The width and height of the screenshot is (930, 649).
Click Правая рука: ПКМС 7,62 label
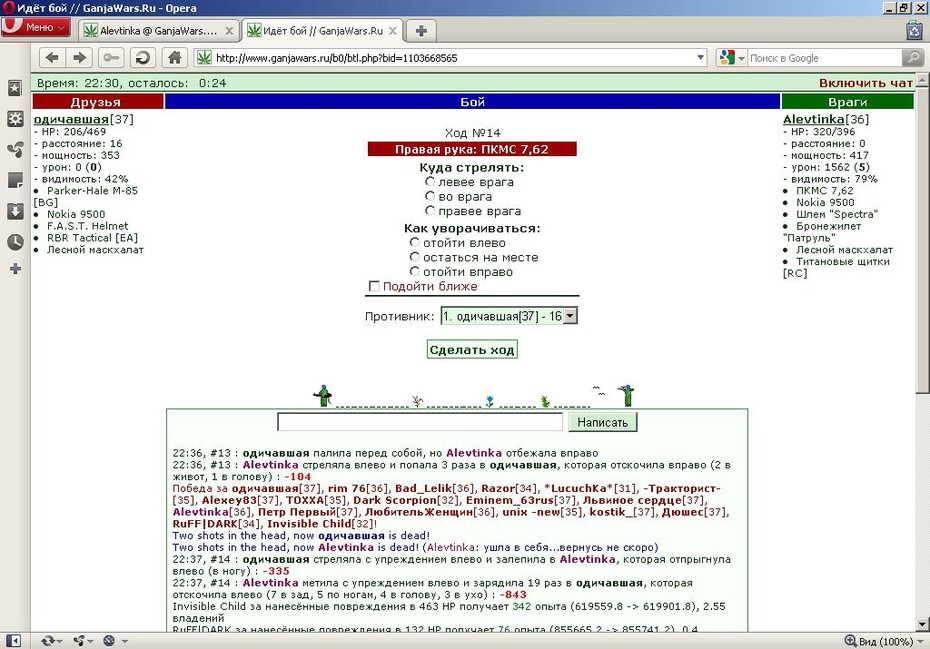(x=472, y=149)
